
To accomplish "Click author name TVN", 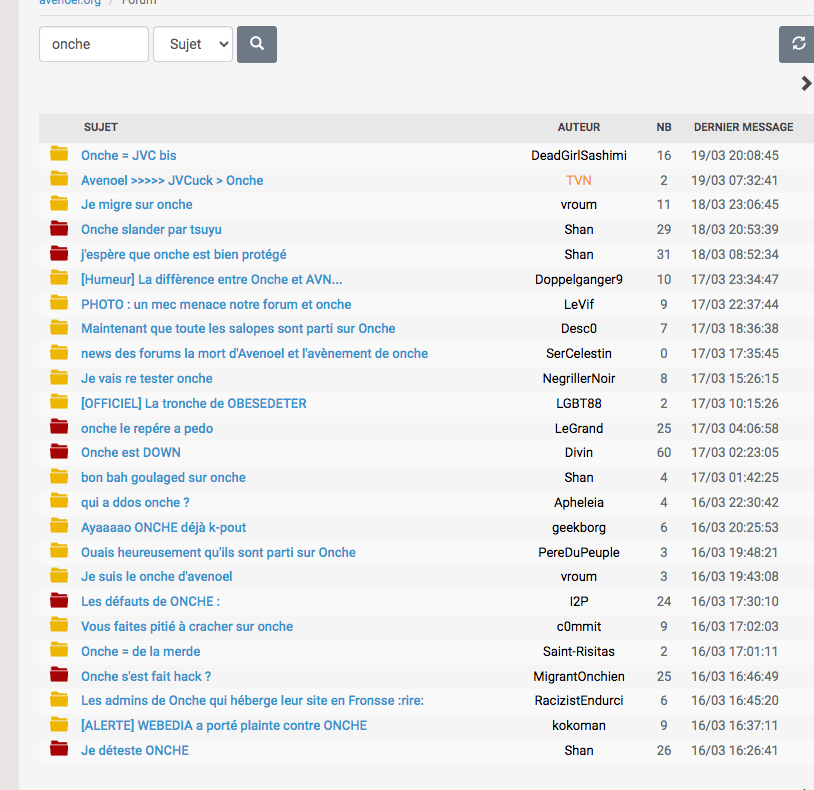I will click(579, 180).
